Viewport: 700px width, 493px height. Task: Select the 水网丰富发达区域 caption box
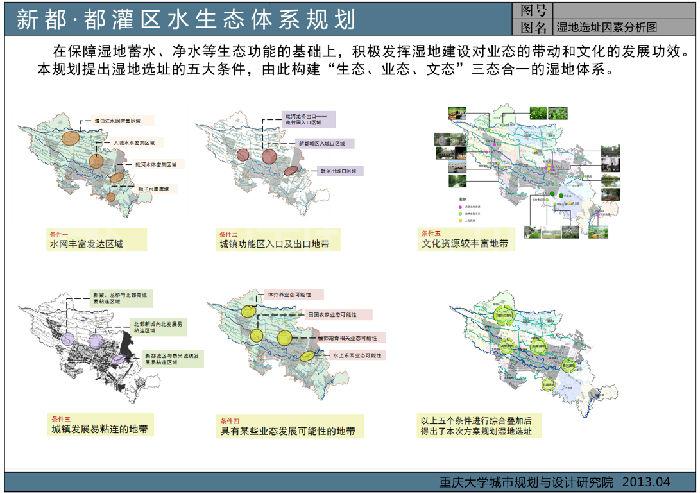tap(96, 242)
